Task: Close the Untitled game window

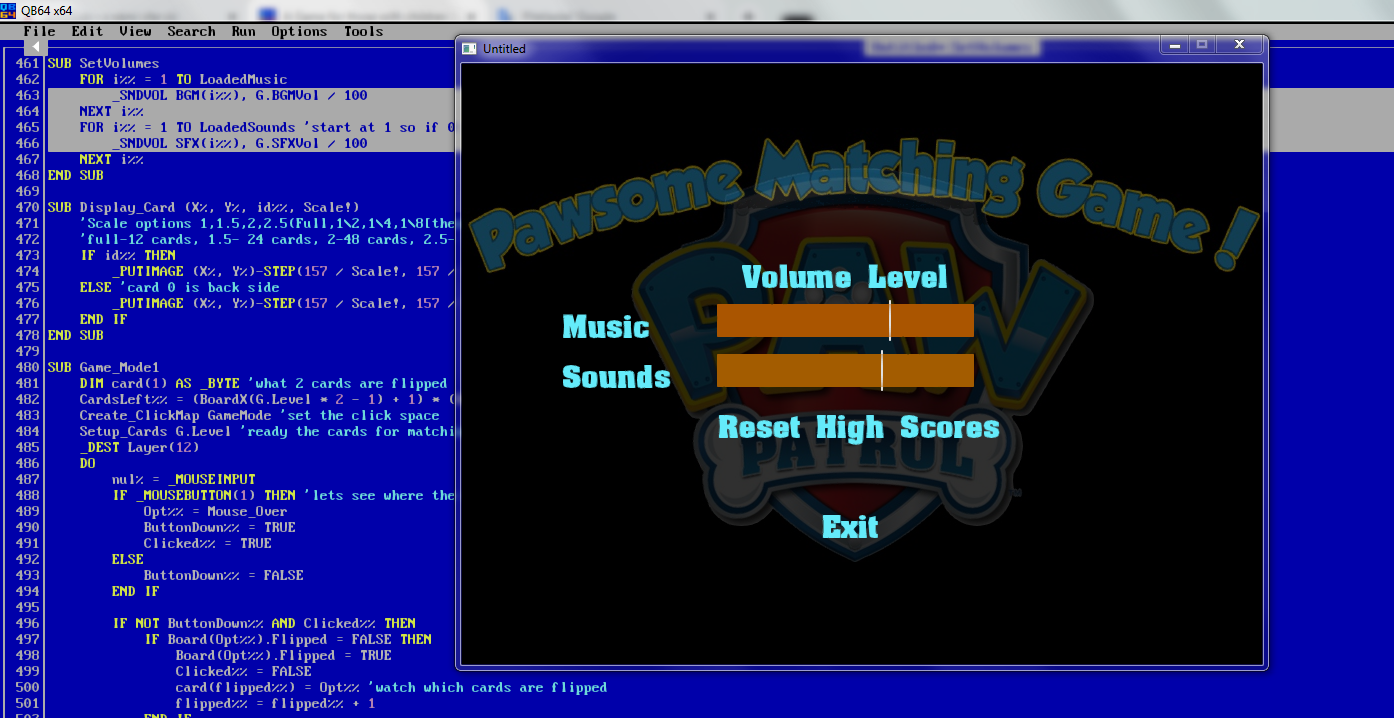Action: pyautogui.click(x=1239, y=45)
